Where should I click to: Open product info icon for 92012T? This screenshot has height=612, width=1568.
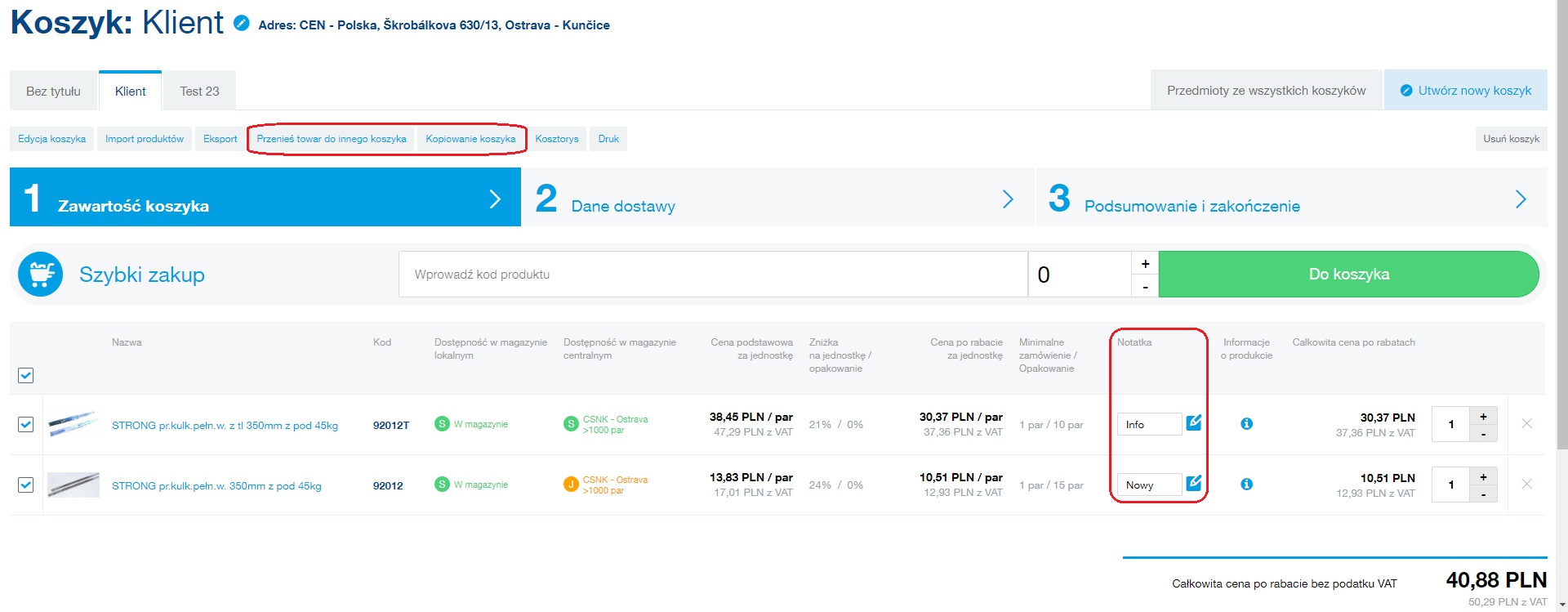pos(1246,424)
